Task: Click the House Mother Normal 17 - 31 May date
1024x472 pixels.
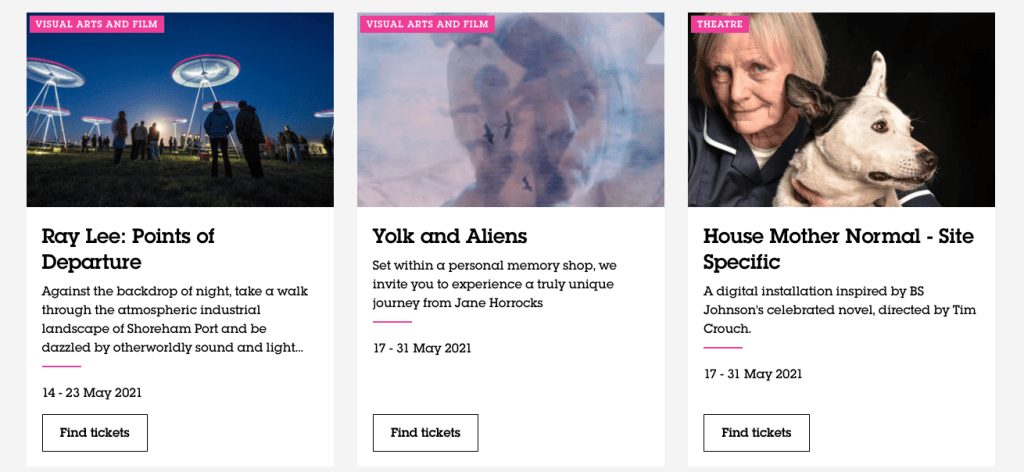Action: tap(753, 375)
